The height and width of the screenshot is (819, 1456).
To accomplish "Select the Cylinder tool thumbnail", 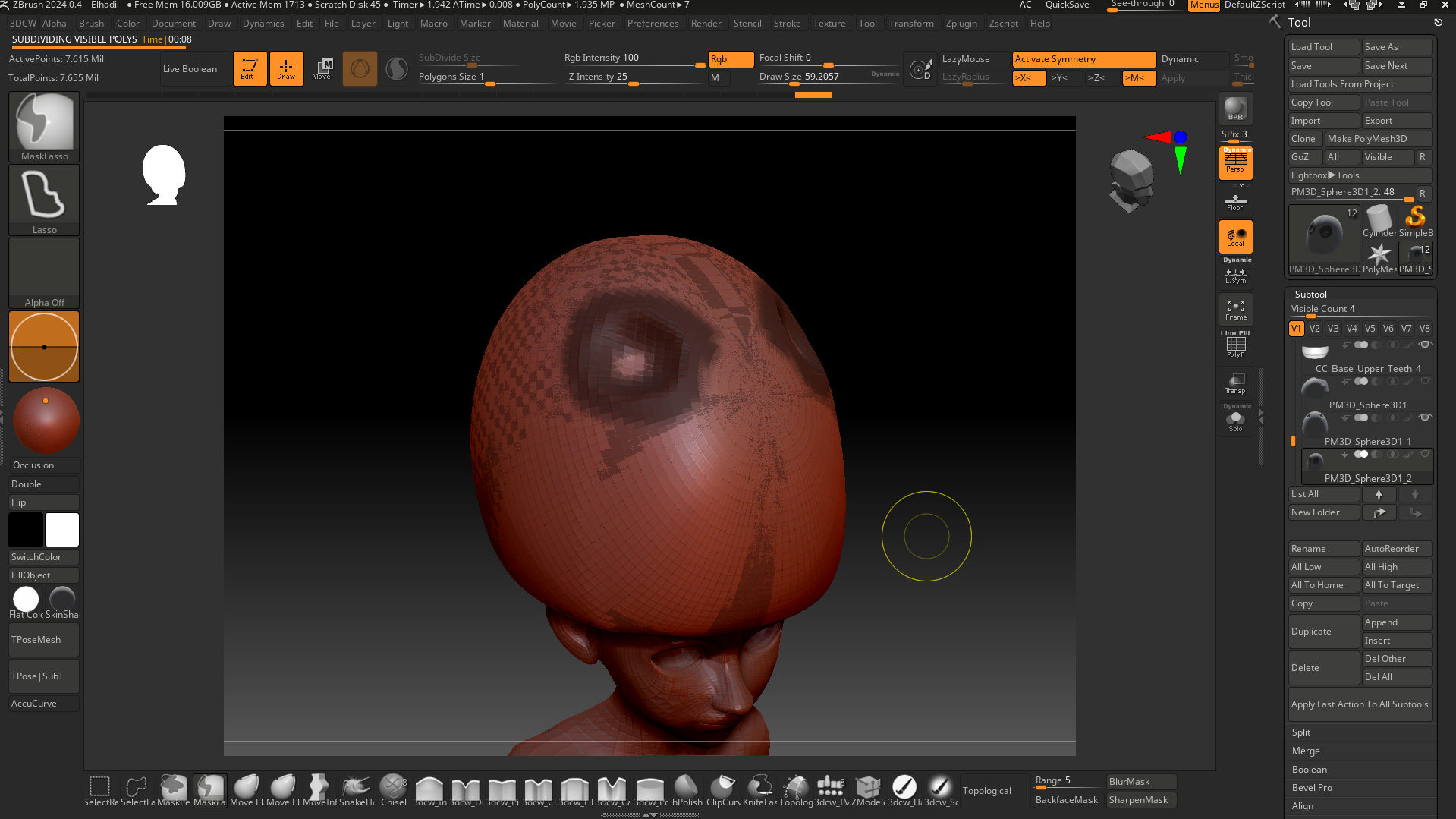I will 1379,222.
